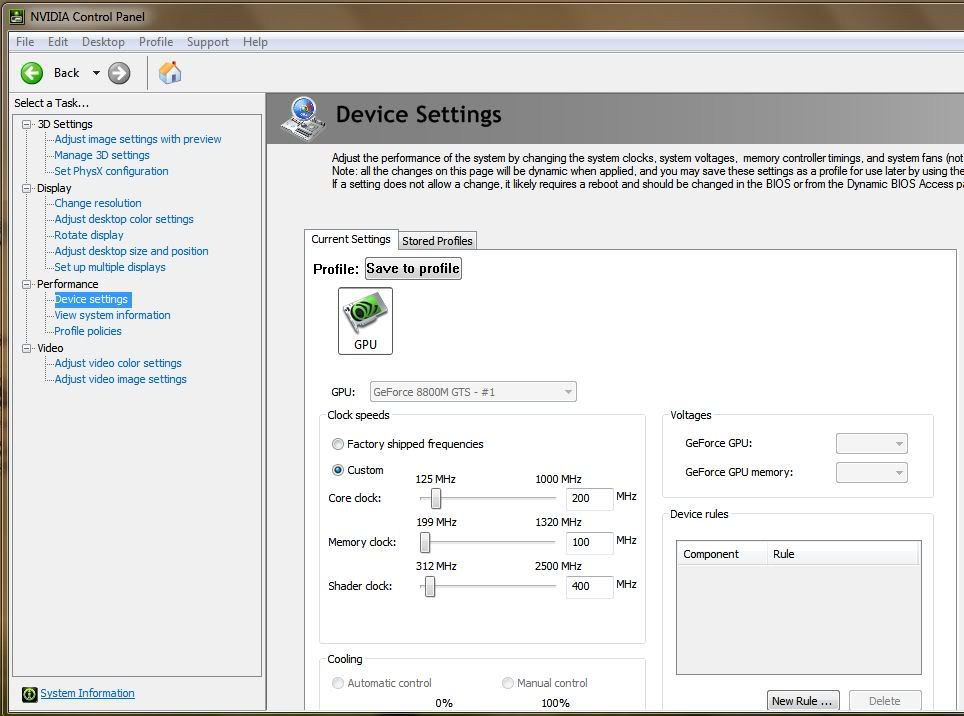Open the Back history dropdown arrow

point(96,73)
